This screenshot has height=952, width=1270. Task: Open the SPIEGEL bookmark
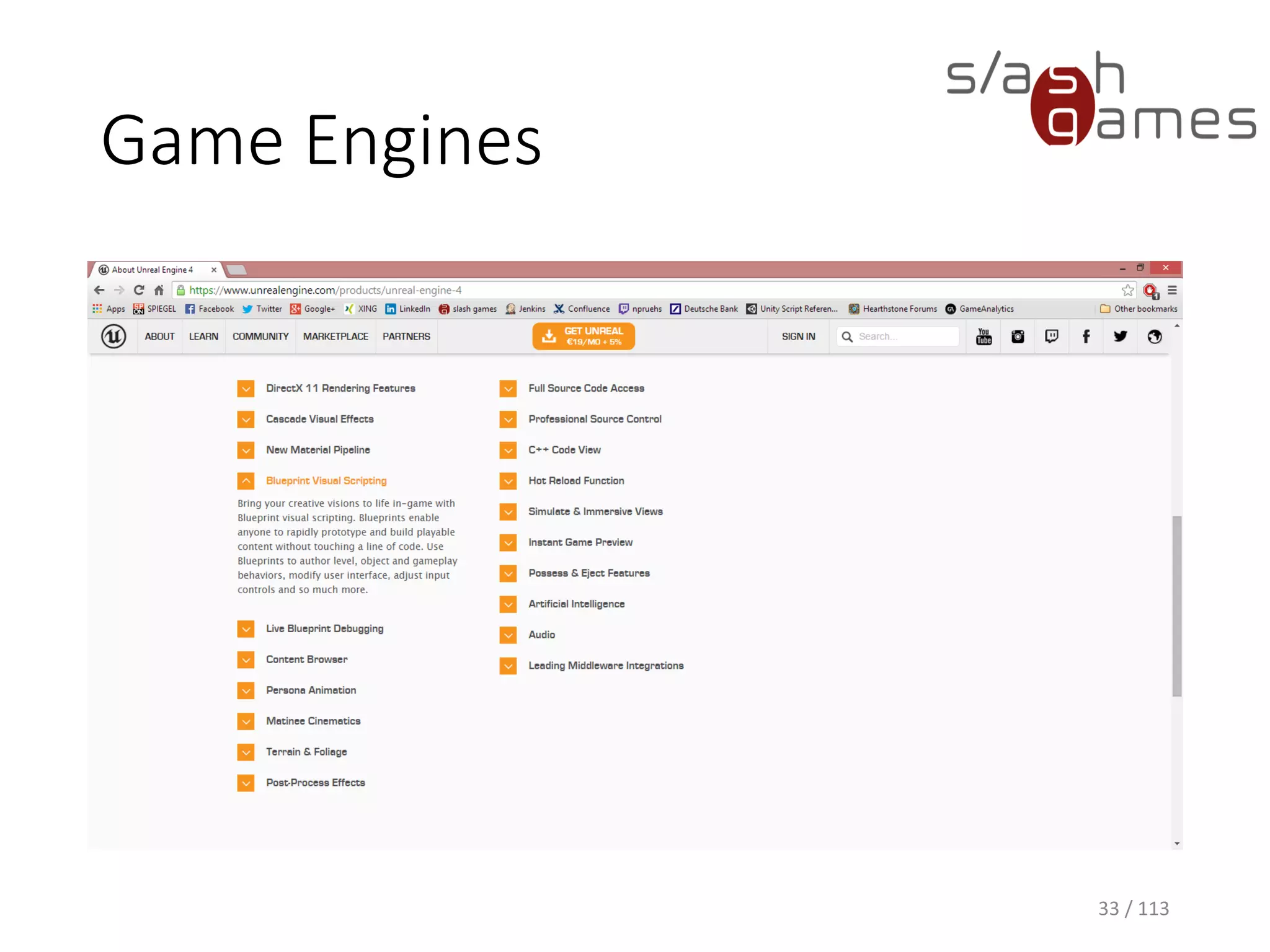point(154,309)
